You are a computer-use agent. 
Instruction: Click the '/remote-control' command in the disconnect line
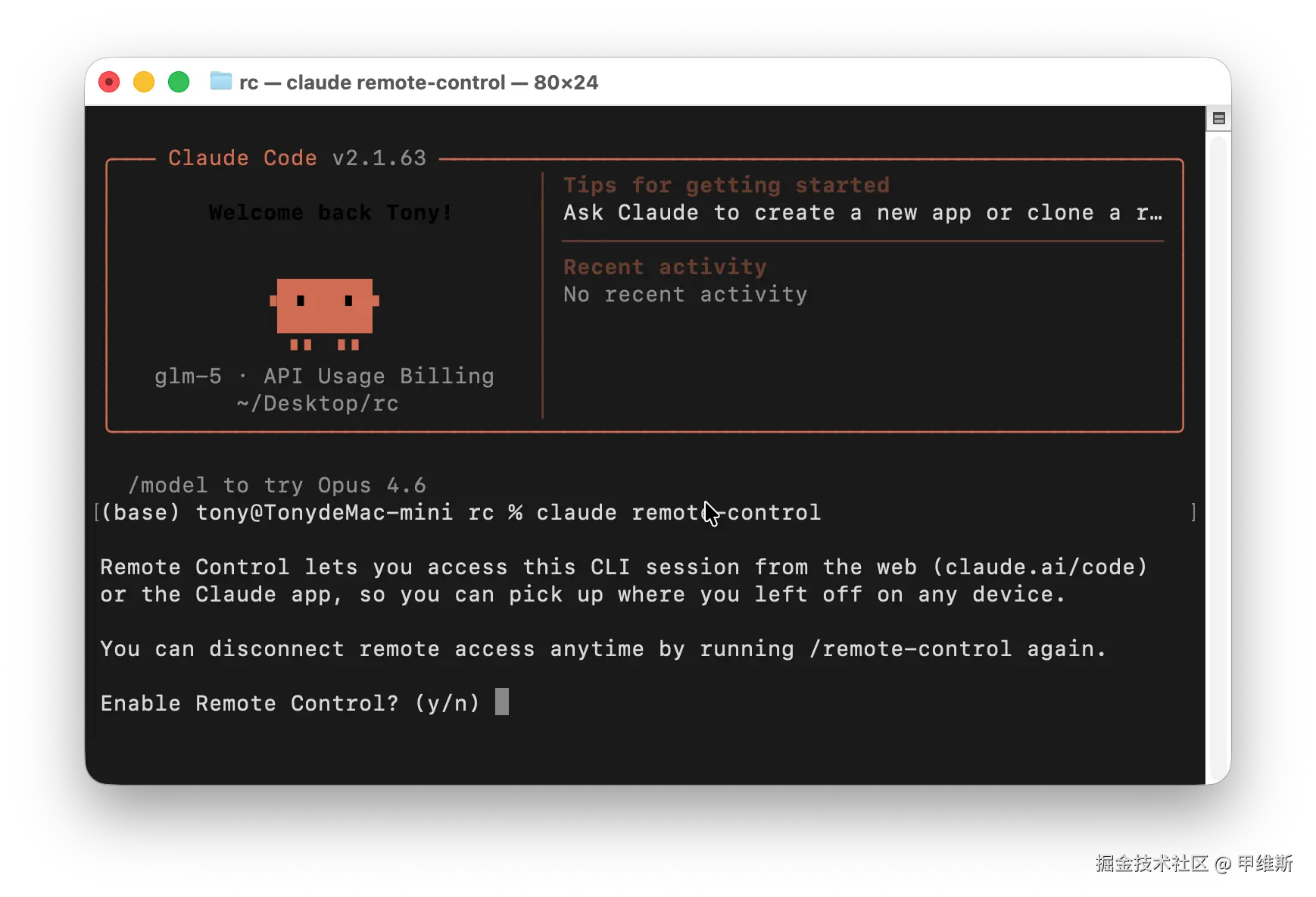[x=911, y=649]
